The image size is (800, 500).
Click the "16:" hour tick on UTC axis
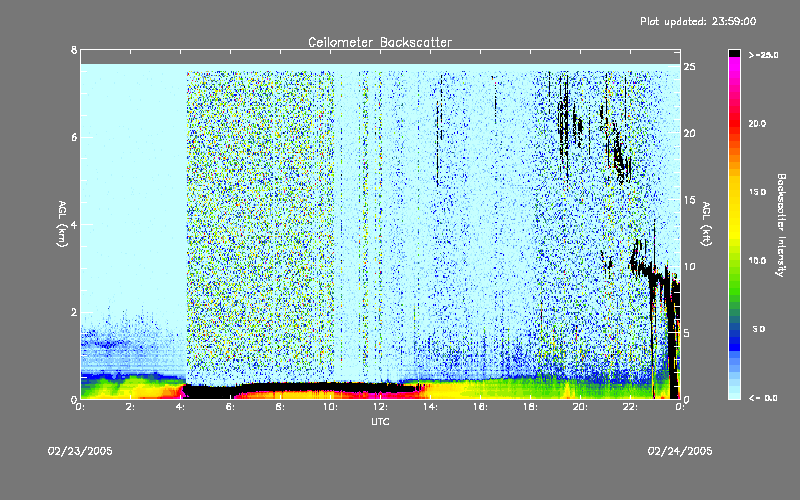pos(480,407)
